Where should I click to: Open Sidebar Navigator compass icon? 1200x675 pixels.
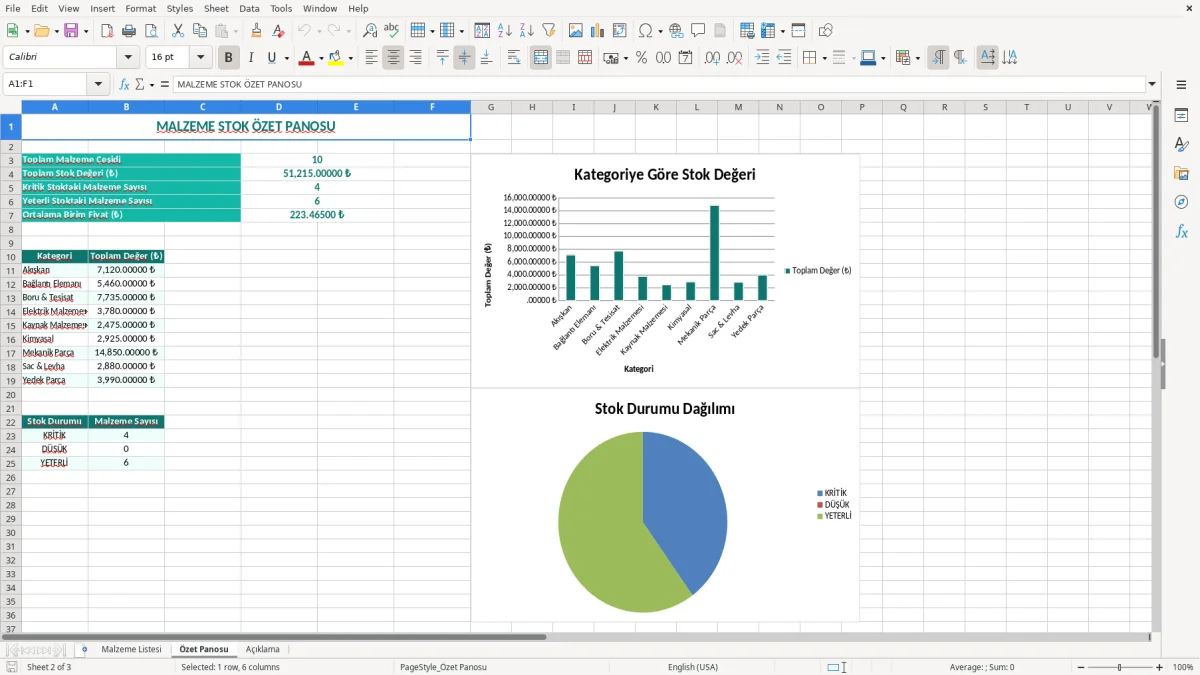(1181, 203)
